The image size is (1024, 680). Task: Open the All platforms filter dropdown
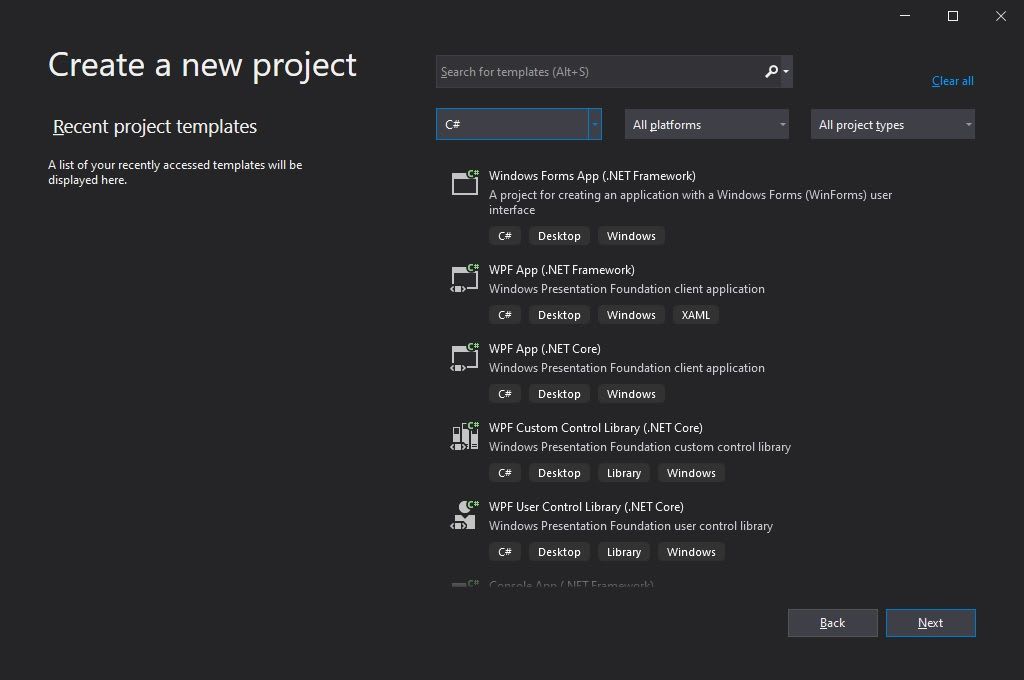(707, 124)
